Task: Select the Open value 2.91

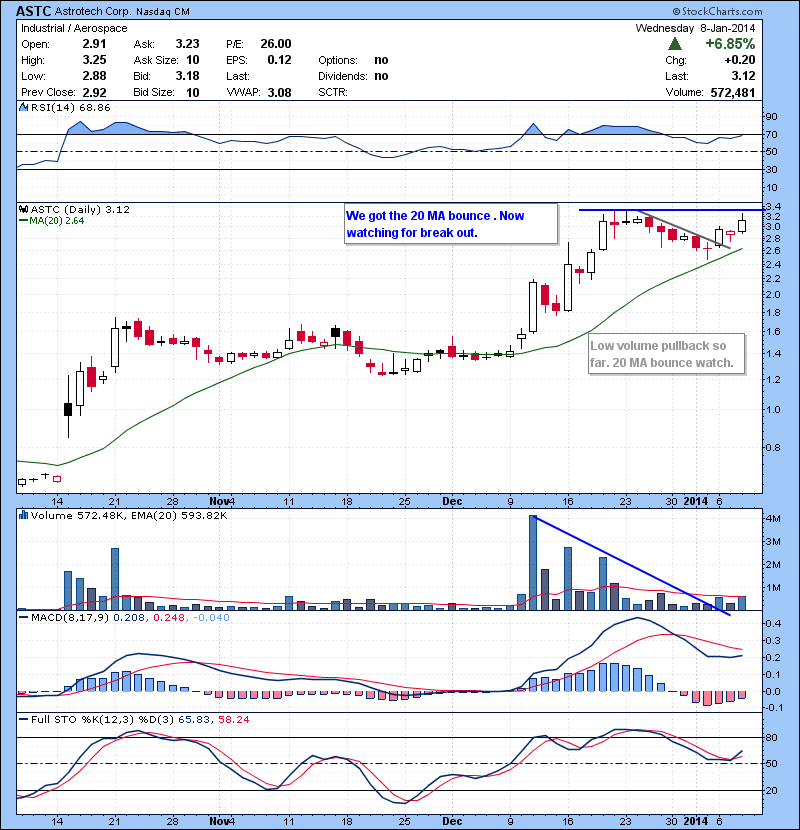Action: click(x=94, y=44)
